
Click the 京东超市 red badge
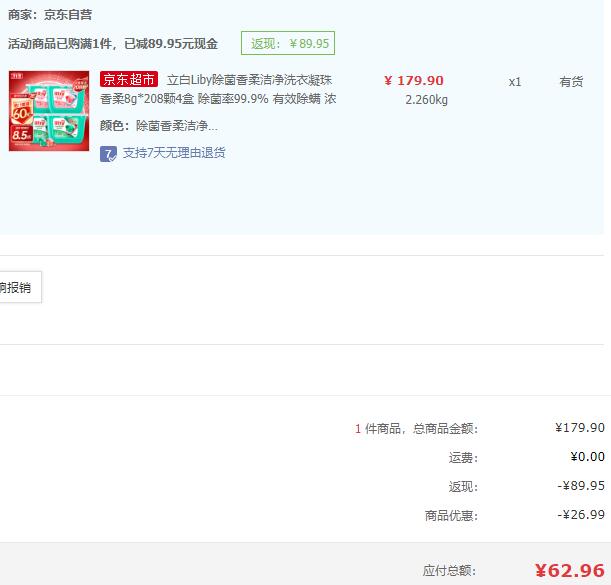(x=129, y=79)
